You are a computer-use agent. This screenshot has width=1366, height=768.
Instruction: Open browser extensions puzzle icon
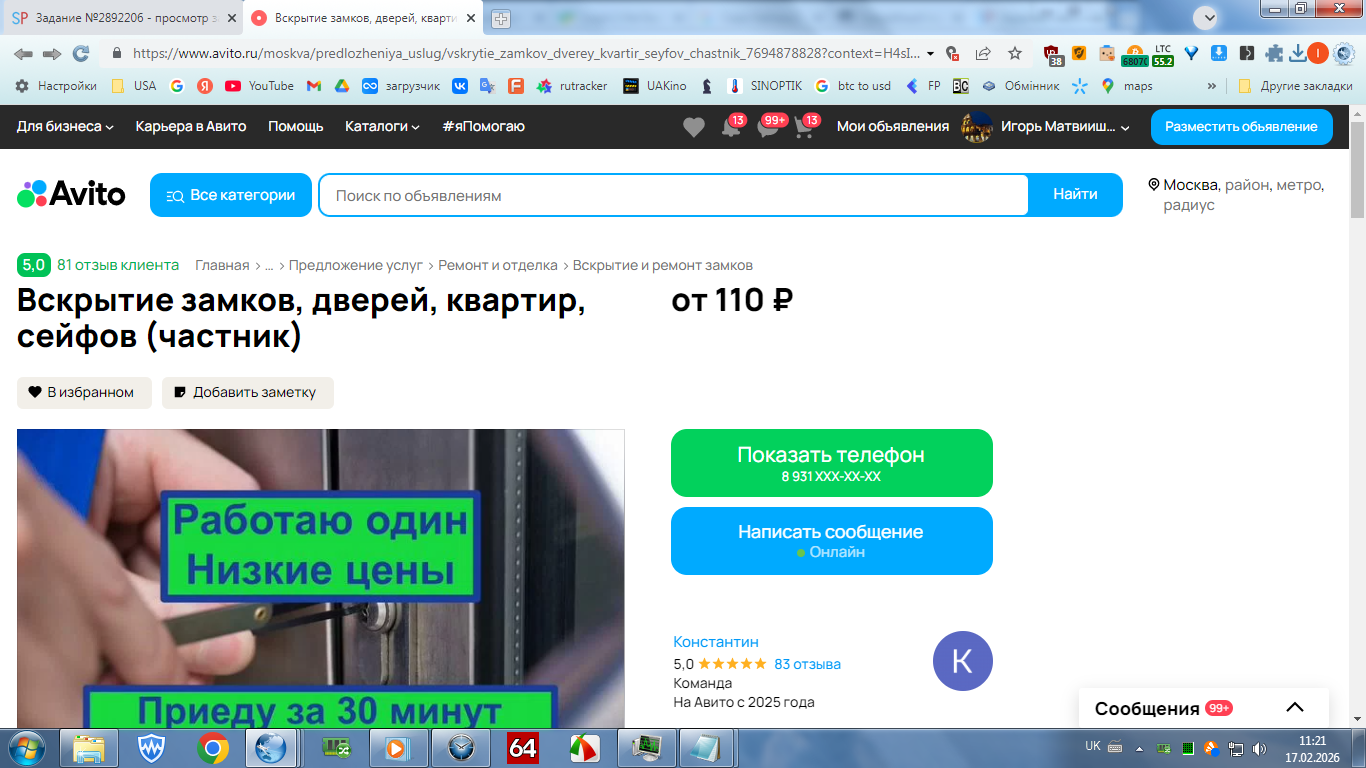point(1274,53)
